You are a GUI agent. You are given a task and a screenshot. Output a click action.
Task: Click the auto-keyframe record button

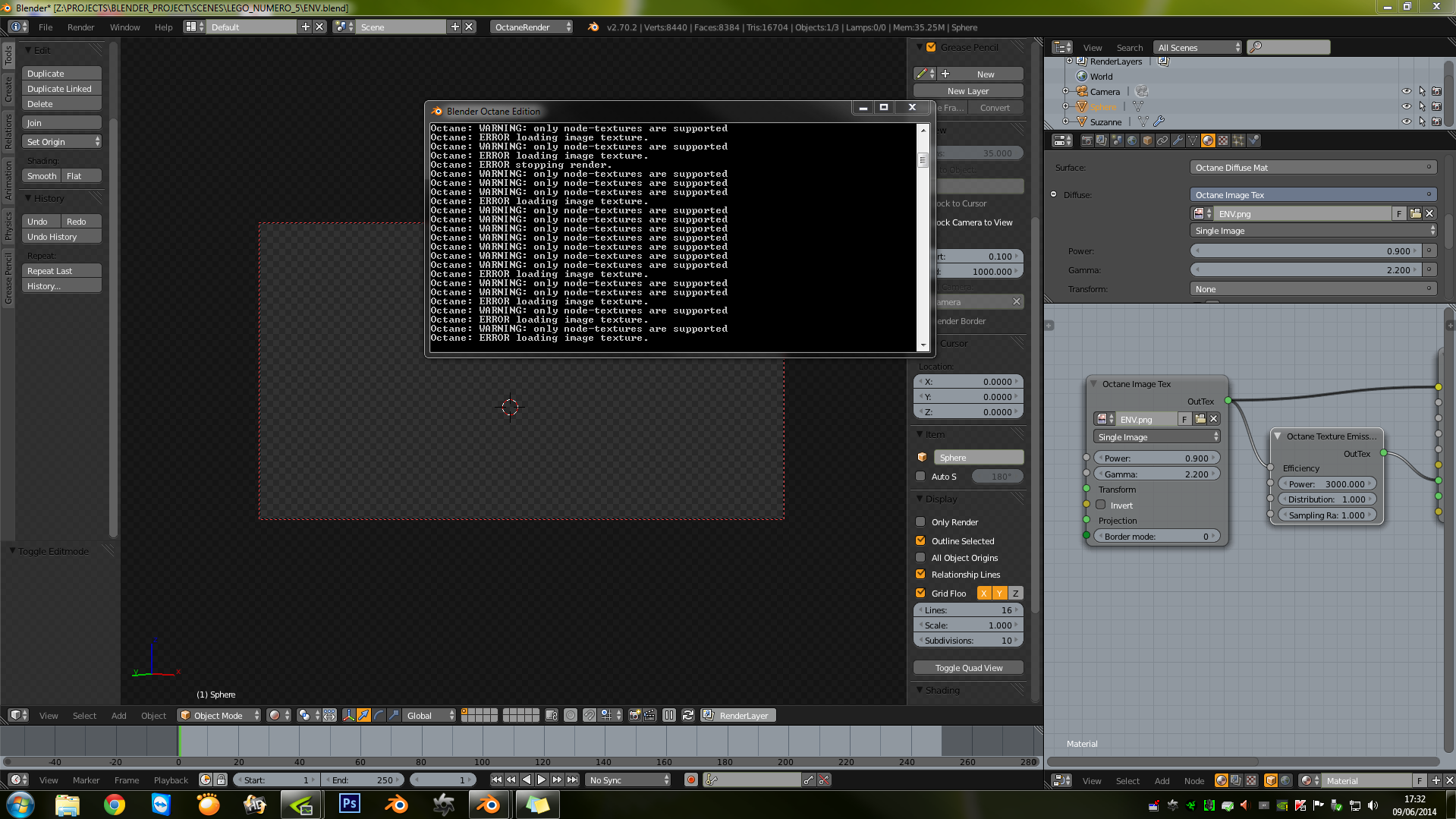pos(690,780)
